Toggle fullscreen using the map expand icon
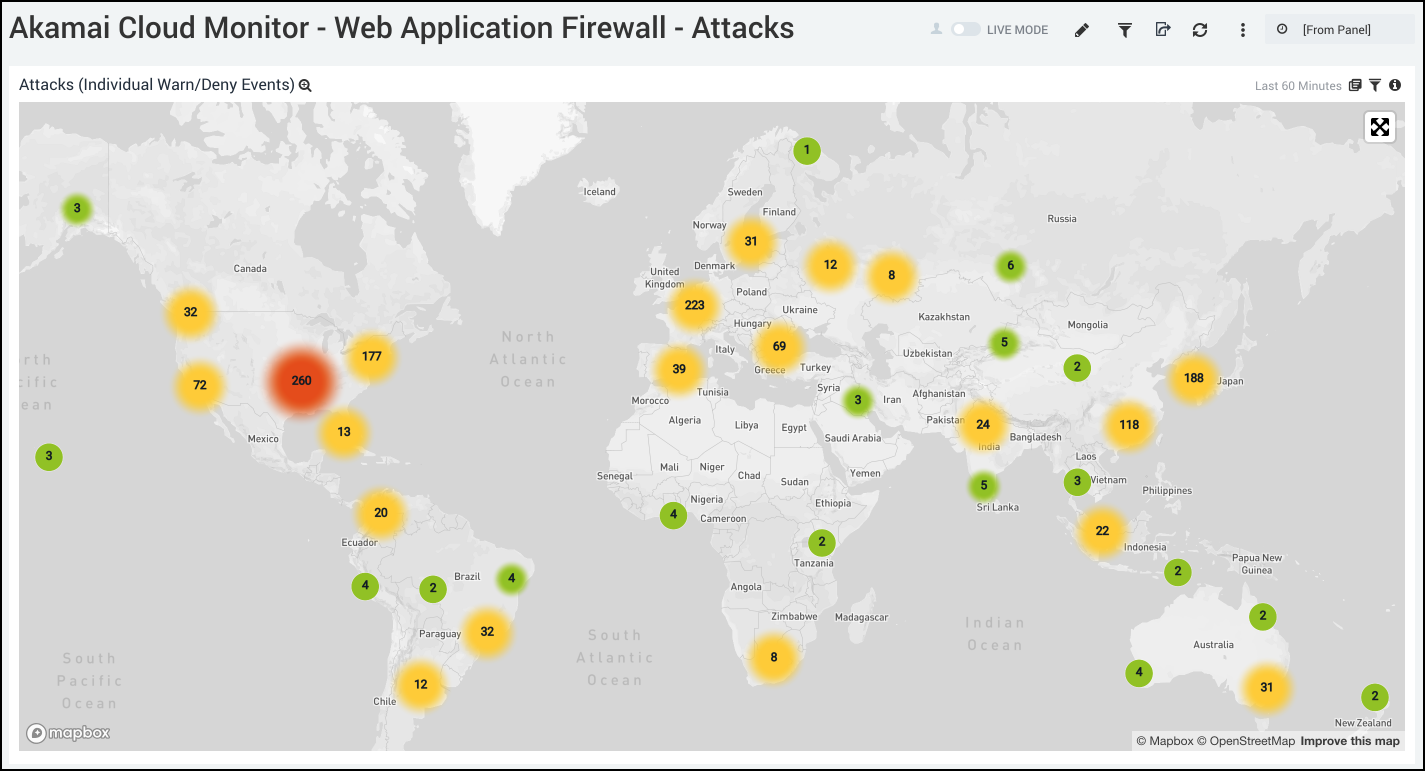Viewport: 1425px width, 771px height. coord(1380,127)
